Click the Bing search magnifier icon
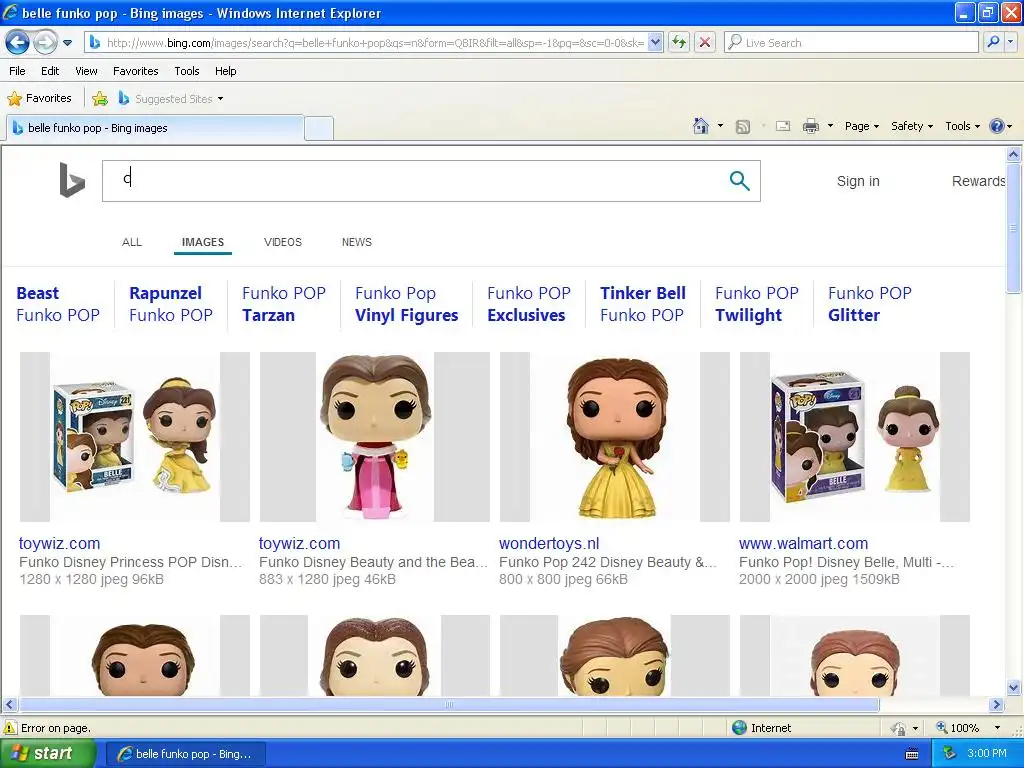1024x768 pixels. (739, 181)
